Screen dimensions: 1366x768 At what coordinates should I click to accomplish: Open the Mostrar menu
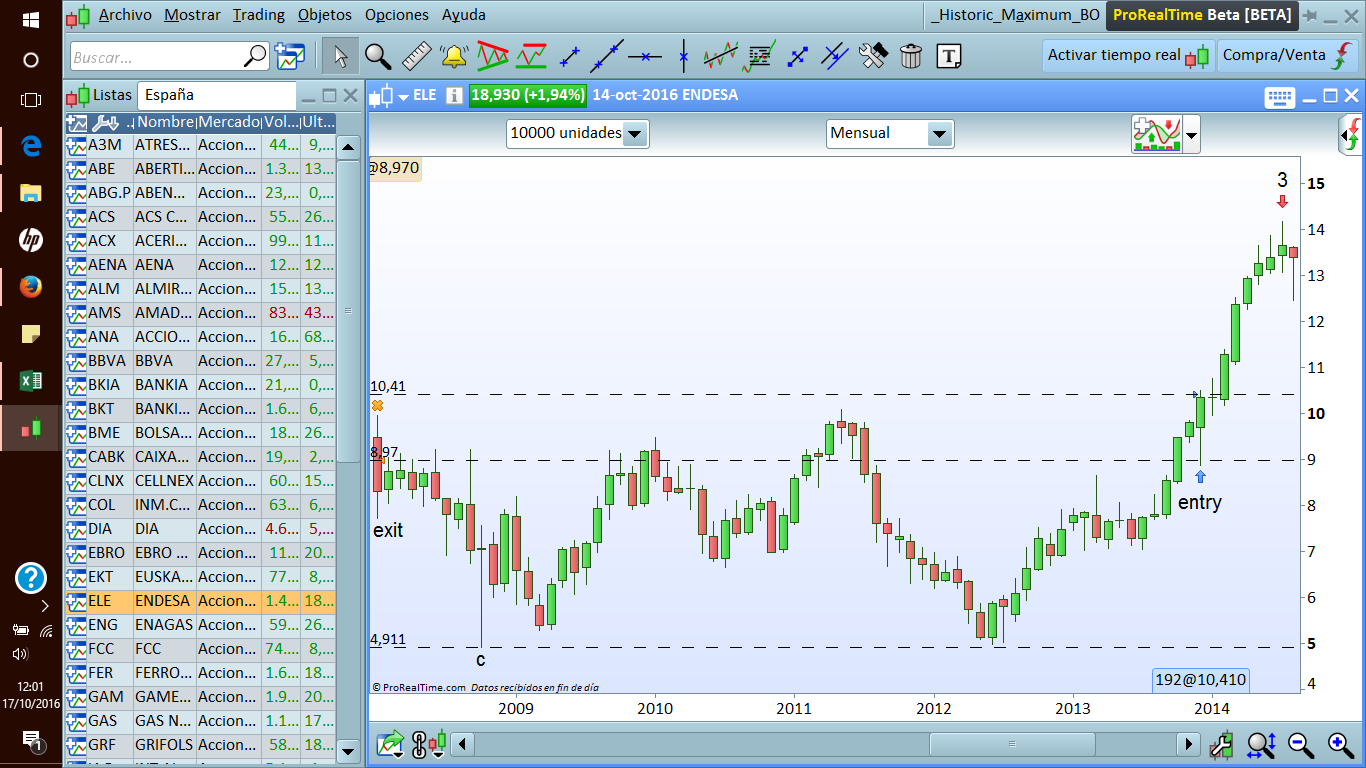(x=193, y=15)
